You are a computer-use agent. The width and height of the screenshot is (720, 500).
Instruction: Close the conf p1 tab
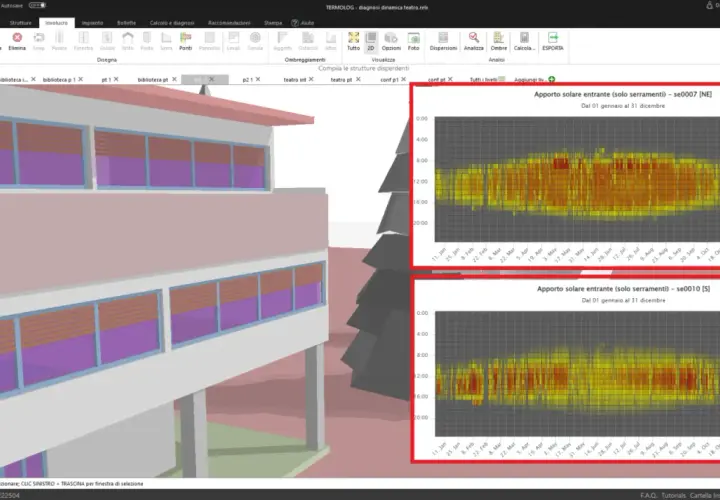coord(404,79)
